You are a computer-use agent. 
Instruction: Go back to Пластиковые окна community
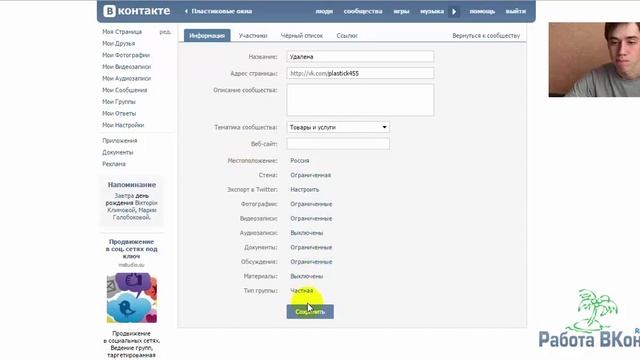218,11
